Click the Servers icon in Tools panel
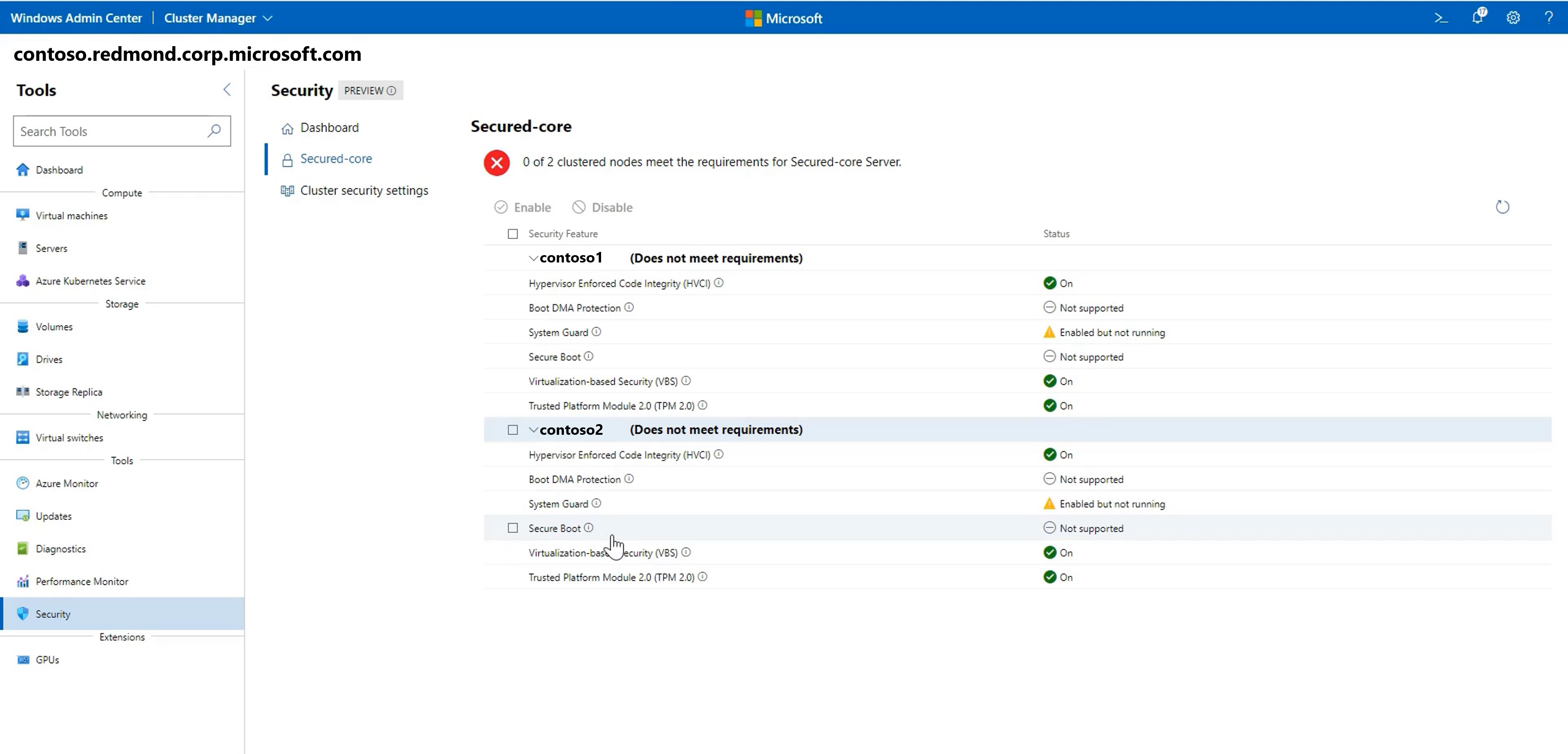This screenshot has height=754, width=1568. 23,248
